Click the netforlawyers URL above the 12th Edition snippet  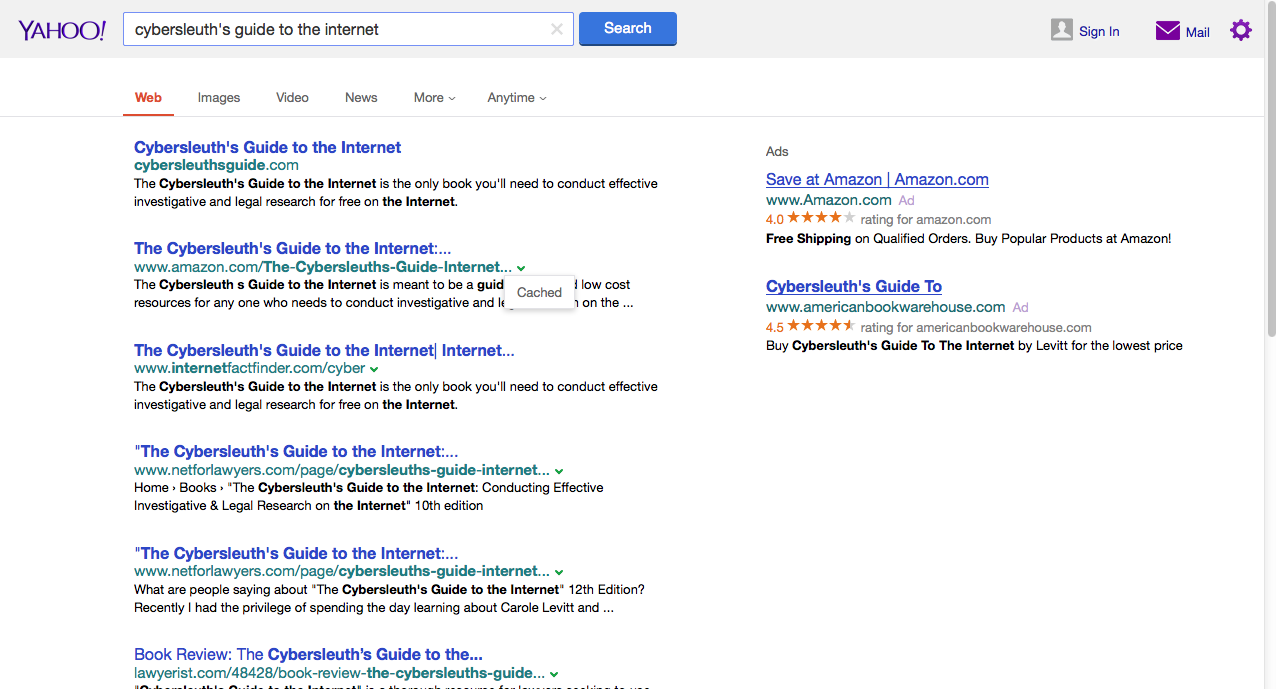pyautogui.click(x=342, y=571)
